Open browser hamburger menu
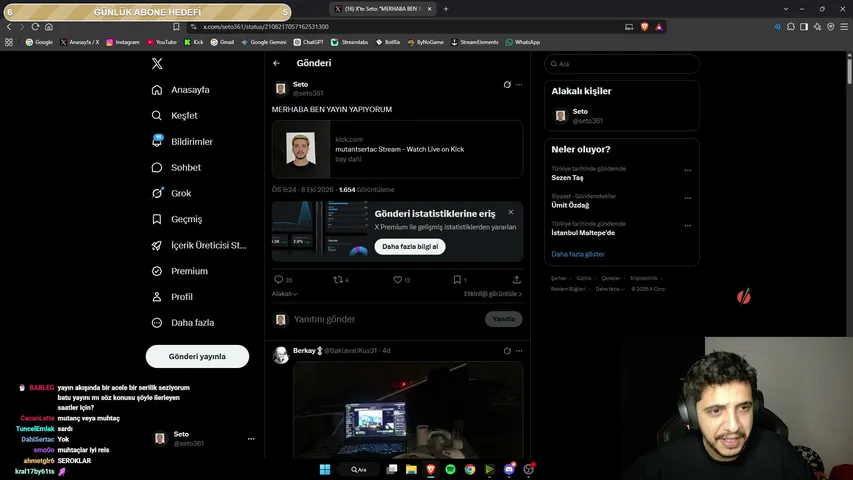Screen dimensions: 853x480 (844, 27)
